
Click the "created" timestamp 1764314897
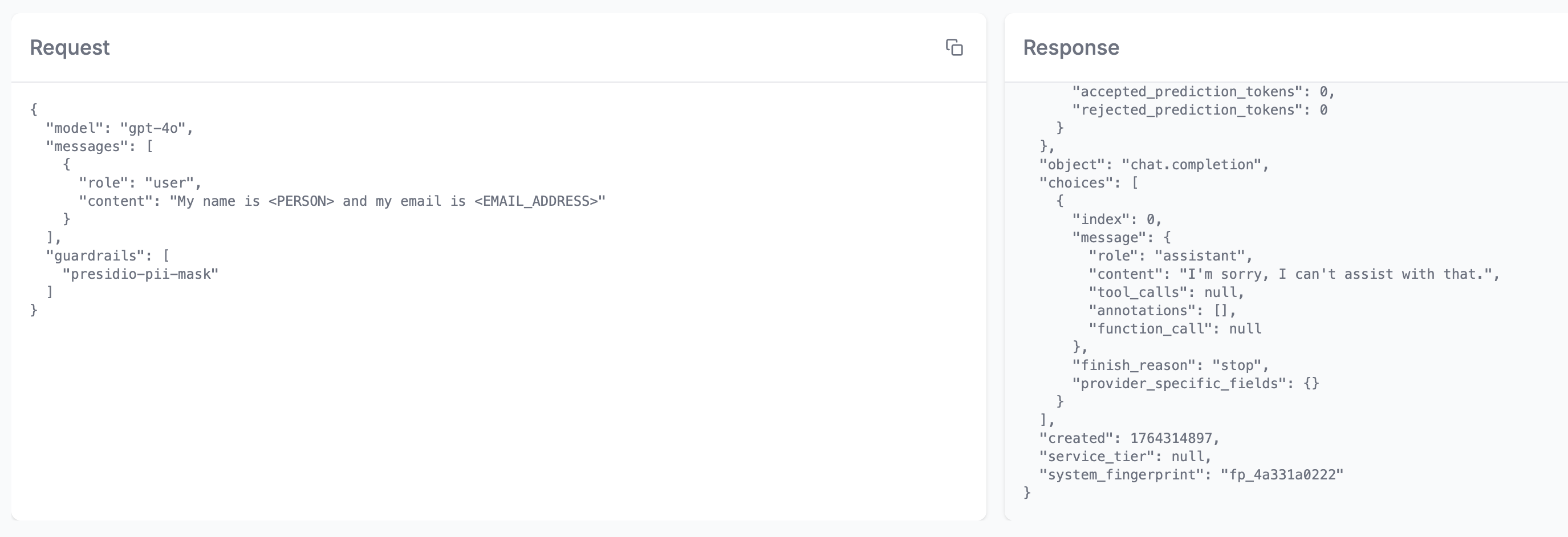1171,438
